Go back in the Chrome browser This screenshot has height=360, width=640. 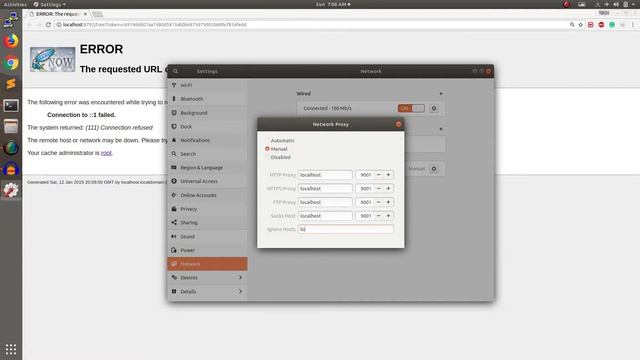[x=29, y=24]
